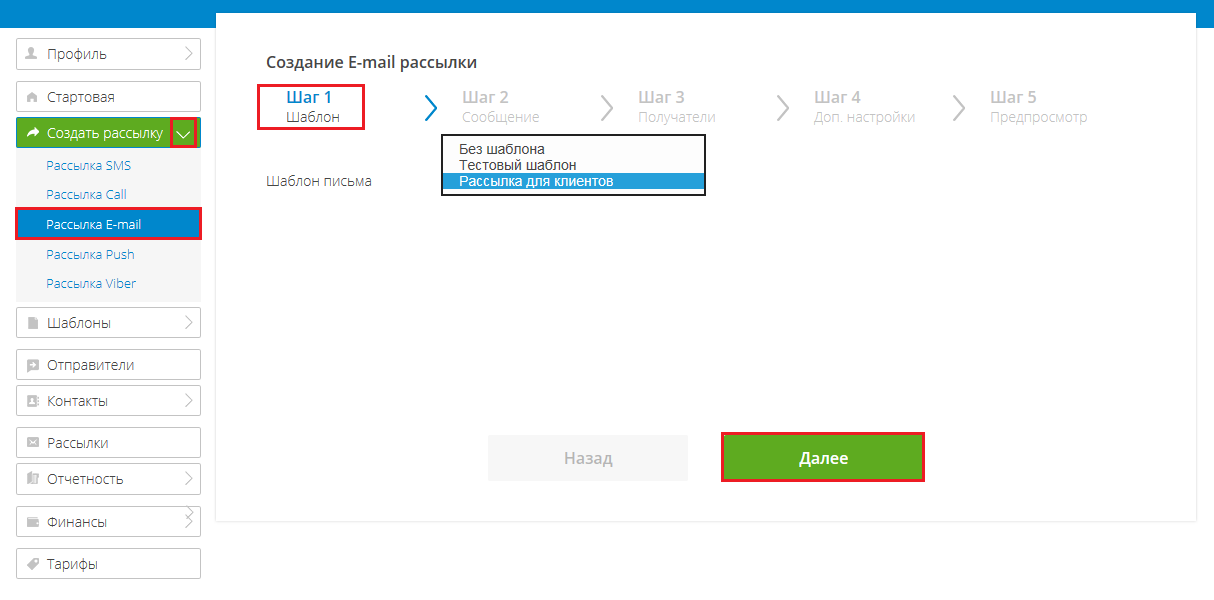
Task: Collapse the Создать рассылку menu chevron
Action: pyautogui.click(x=183, y=133)
